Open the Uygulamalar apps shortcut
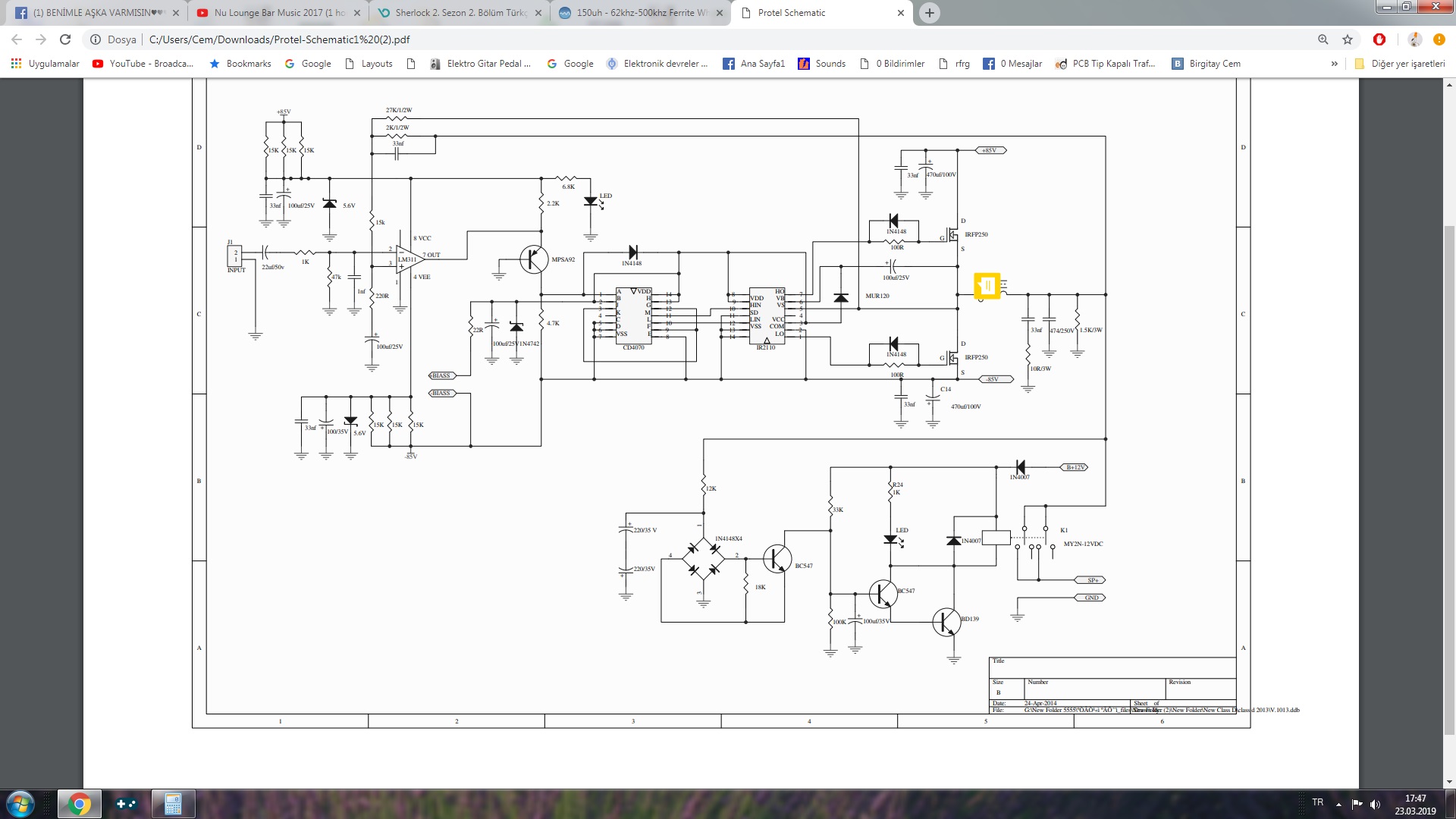The image size is (1456, 819). click(x=45, y=64)
